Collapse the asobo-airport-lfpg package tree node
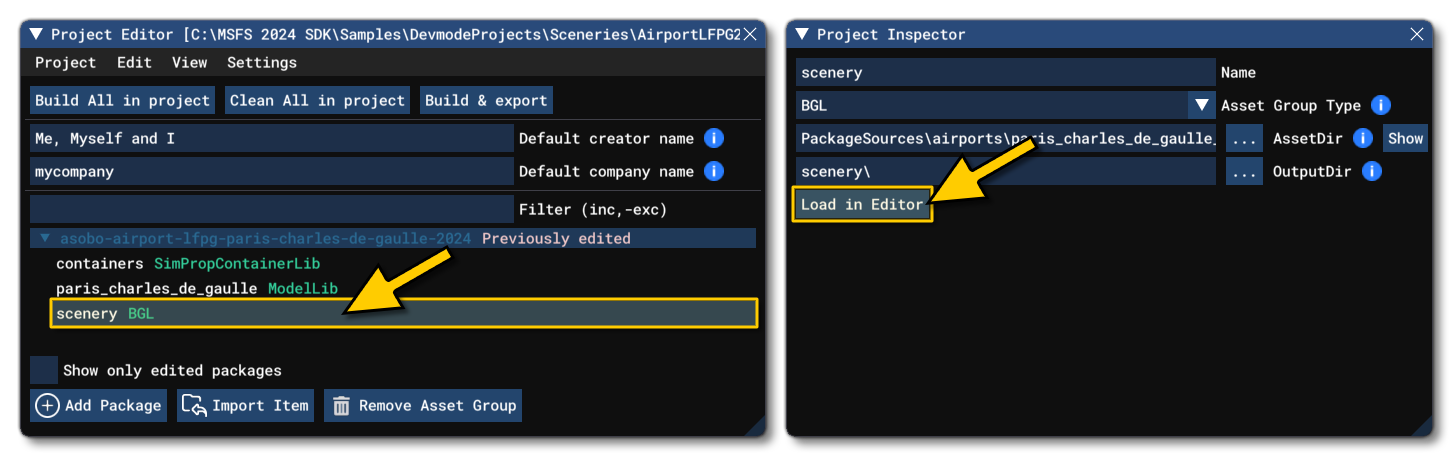Image resolution: width=1453 pixels, height=457 pixels. [44, 239]
